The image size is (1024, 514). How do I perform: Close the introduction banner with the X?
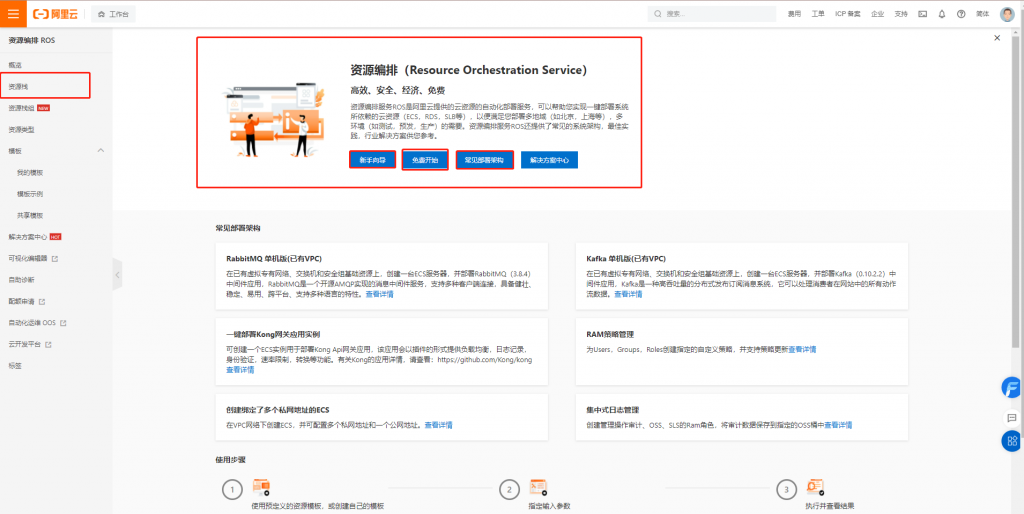pyautogui.click(x=997, y=38)
